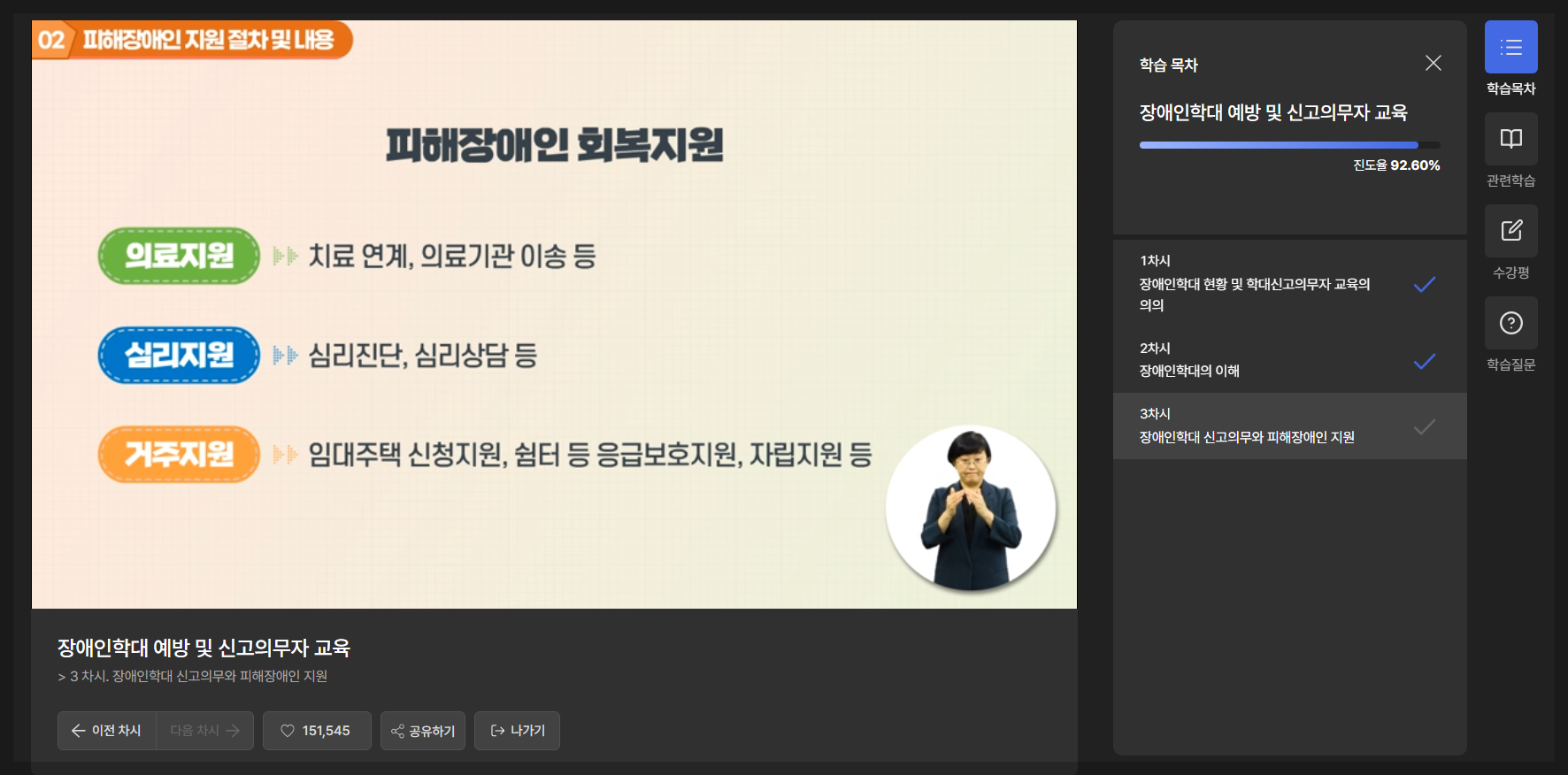Go to previous lesson with 이전 차시
Screen dimensions: 1568x775
coord(107,731)
